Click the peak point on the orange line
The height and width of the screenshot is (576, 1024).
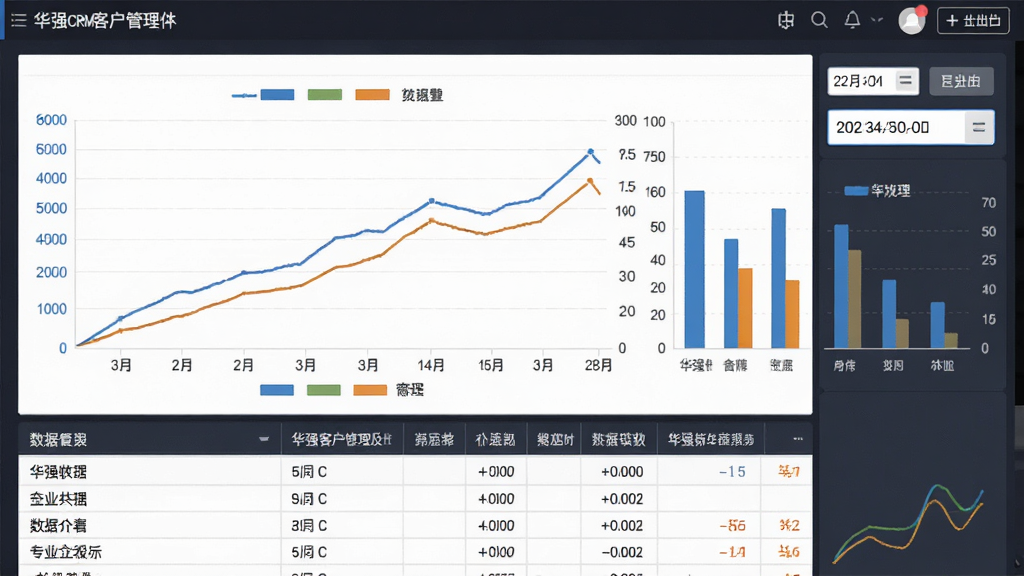[590, 181]
